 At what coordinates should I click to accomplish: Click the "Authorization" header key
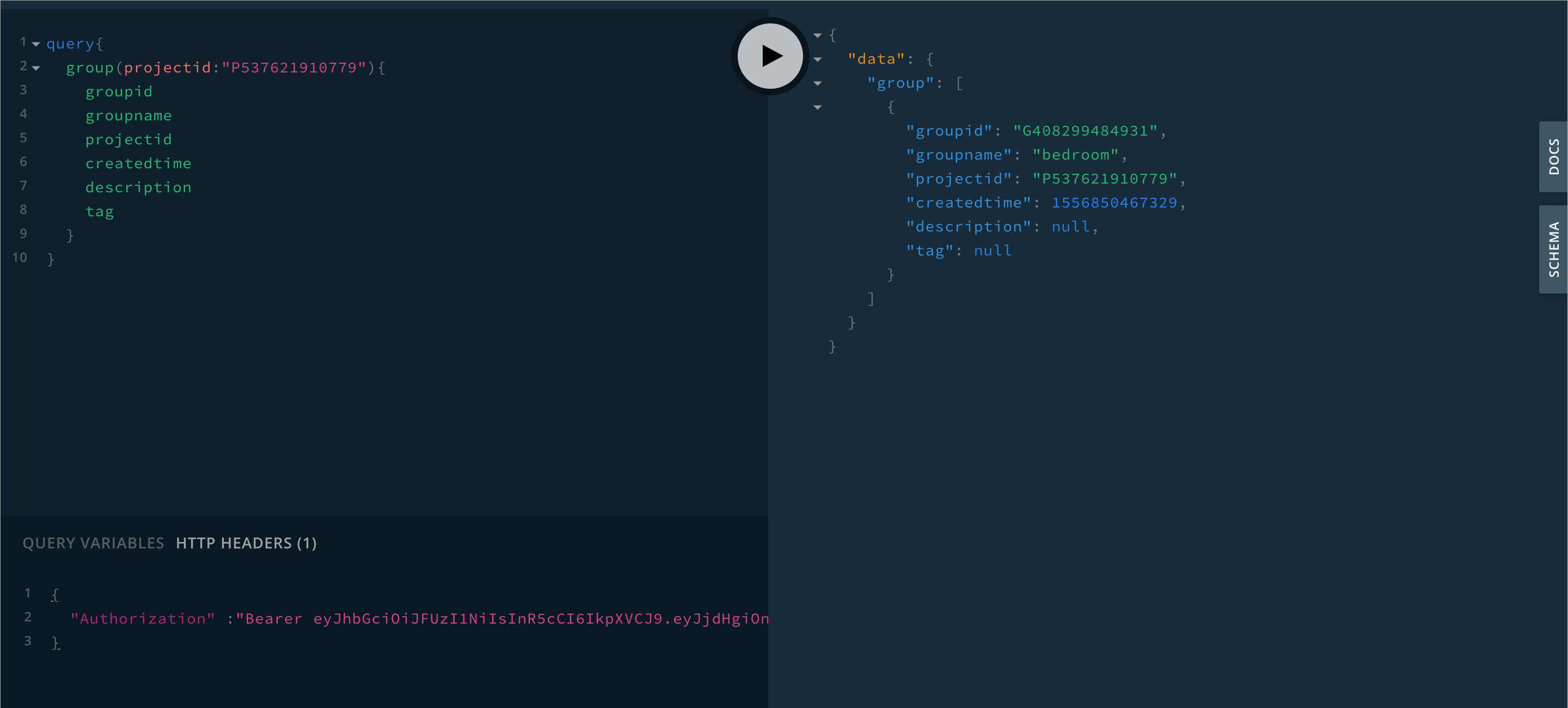pyautogui.click(x=143, y=619)
